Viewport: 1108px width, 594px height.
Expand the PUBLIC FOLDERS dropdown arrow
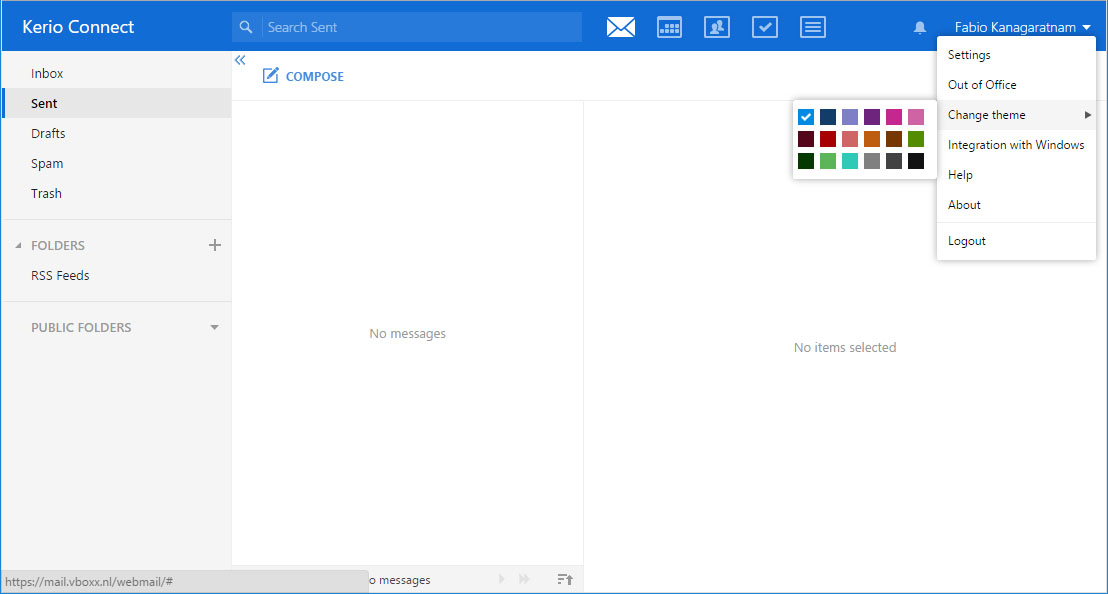(x=214, y=327)
